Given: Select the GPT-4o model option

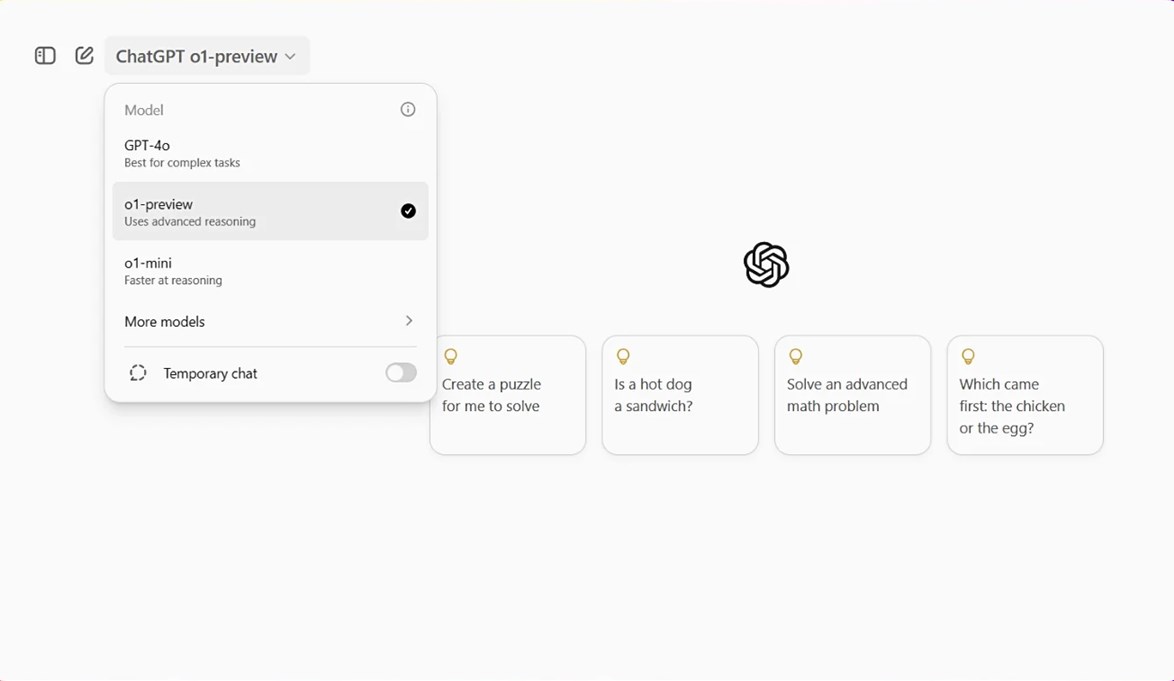Looking at the screenshot, I should click(270, 153).
